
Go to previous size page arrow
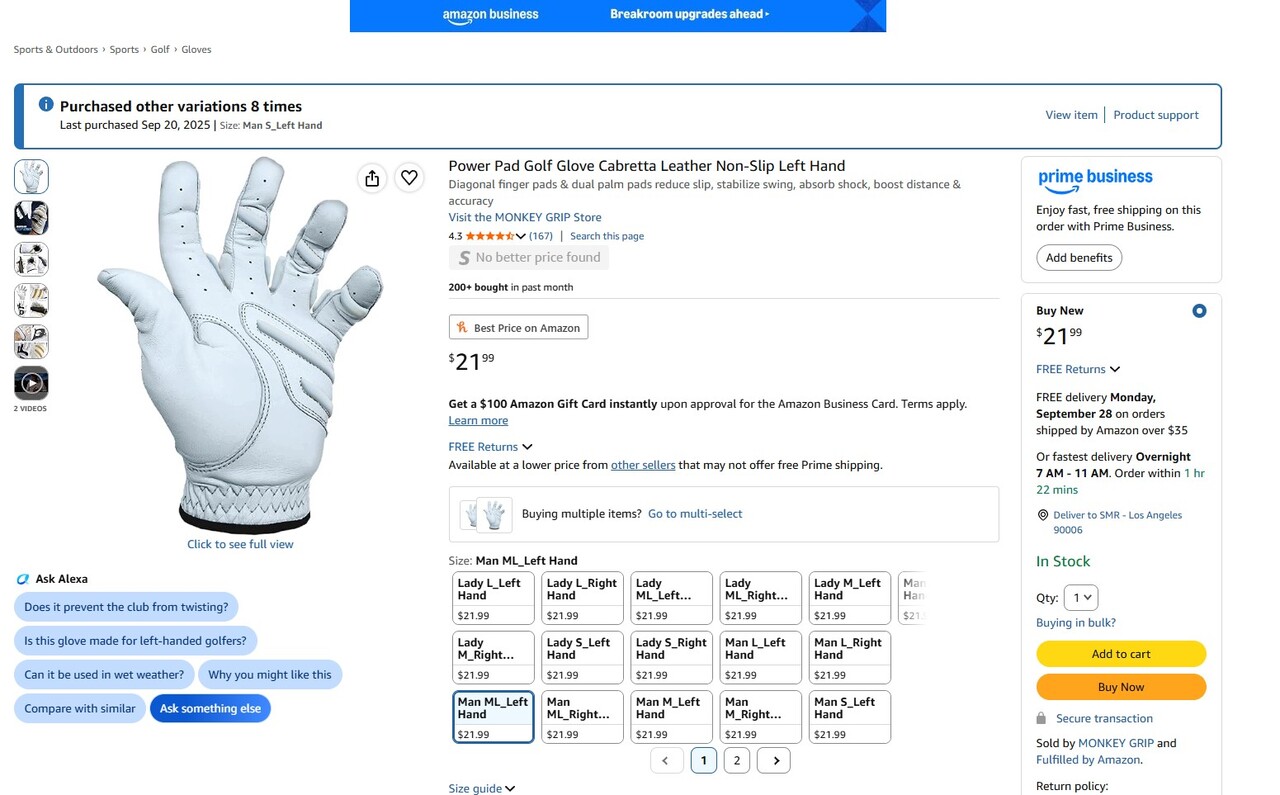(x=666, y=761)
